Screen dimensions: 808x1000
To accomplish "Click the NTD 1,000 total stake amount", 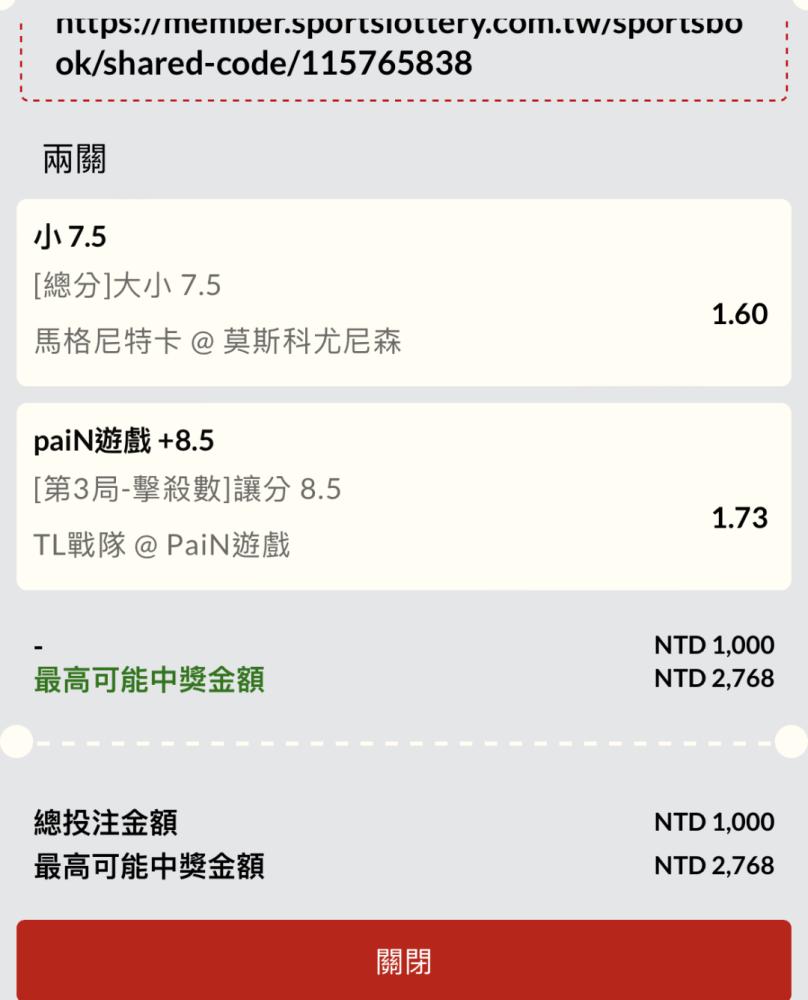I will tap(714, 822).
